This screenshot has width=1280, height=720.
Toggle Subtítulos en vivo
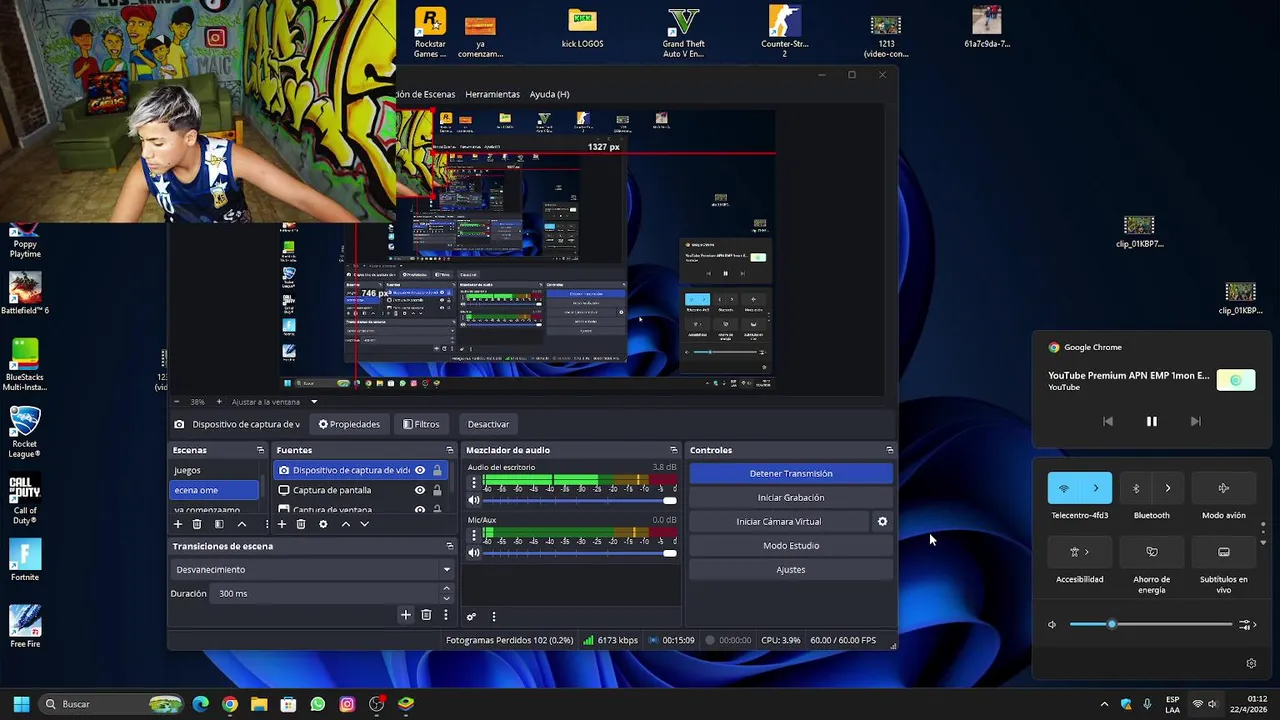tap(1224, 551)
